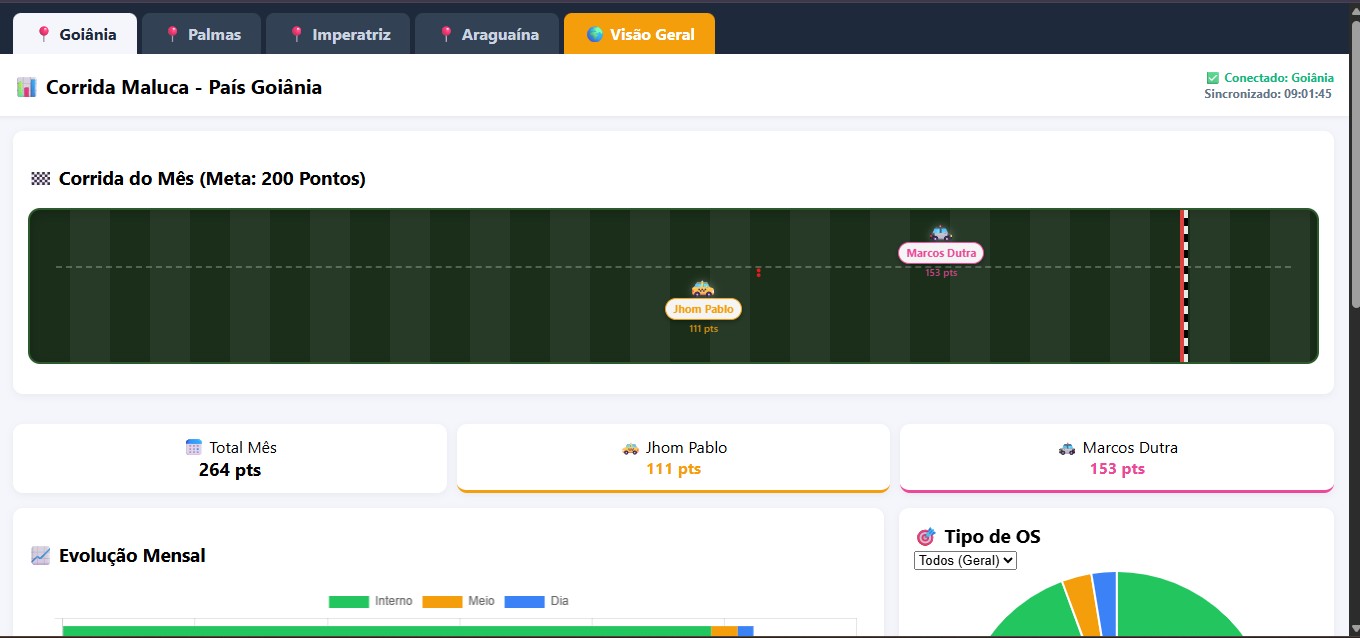Click the taxi icon in Jhom Pablo card
Screen dimensions: 1360x638
coord(630,448)
